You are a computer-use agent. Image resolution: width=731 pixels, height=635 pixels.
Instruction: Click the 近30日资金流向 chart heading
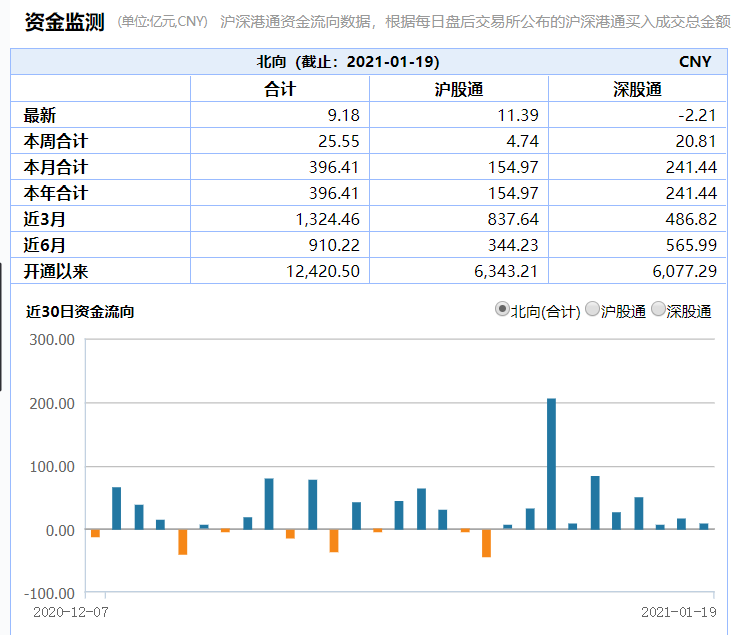pos(80,311)
